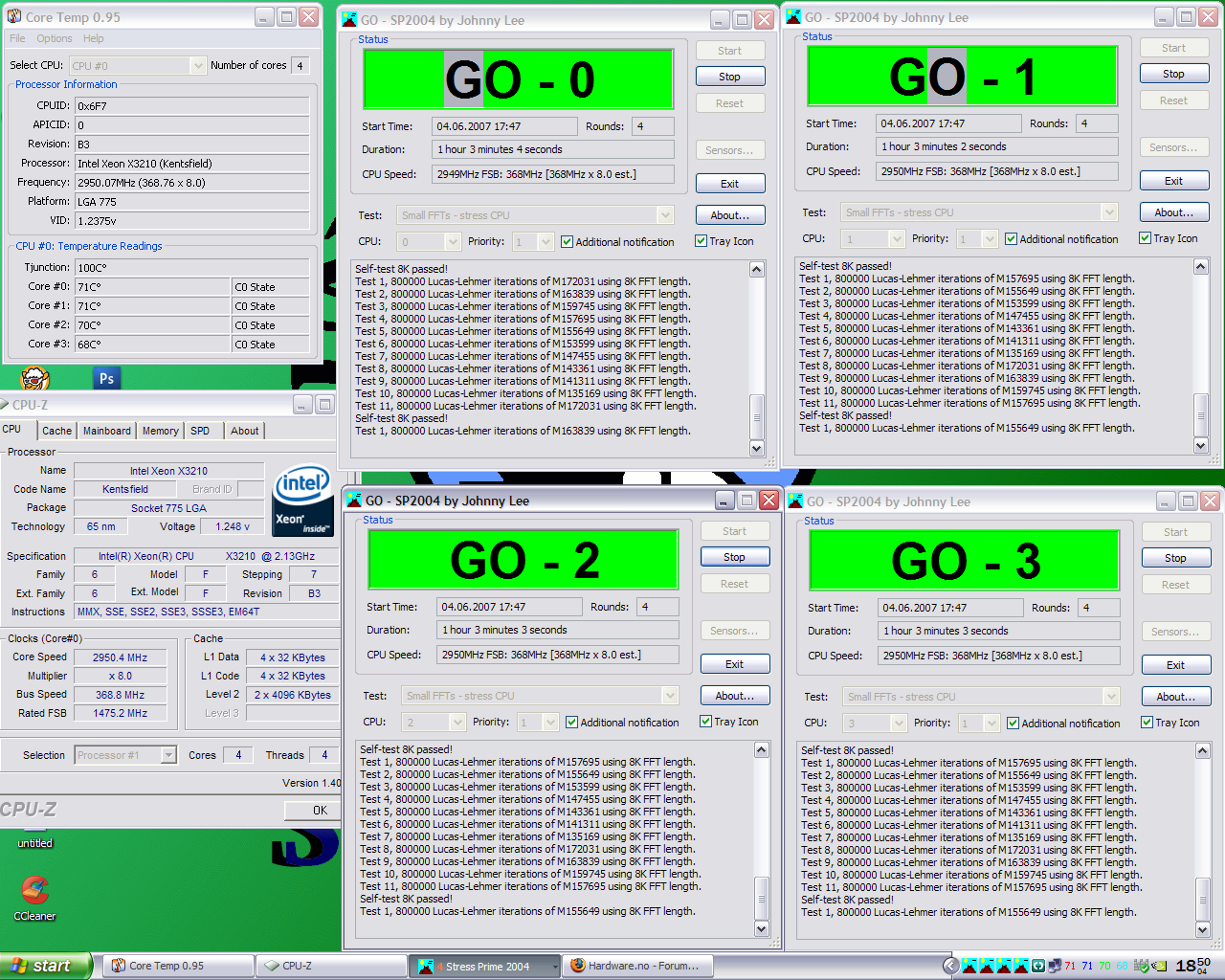The height and width of the screenshot is (980, 1225).
Task: Click the Number of cores field
Action: 300,65
